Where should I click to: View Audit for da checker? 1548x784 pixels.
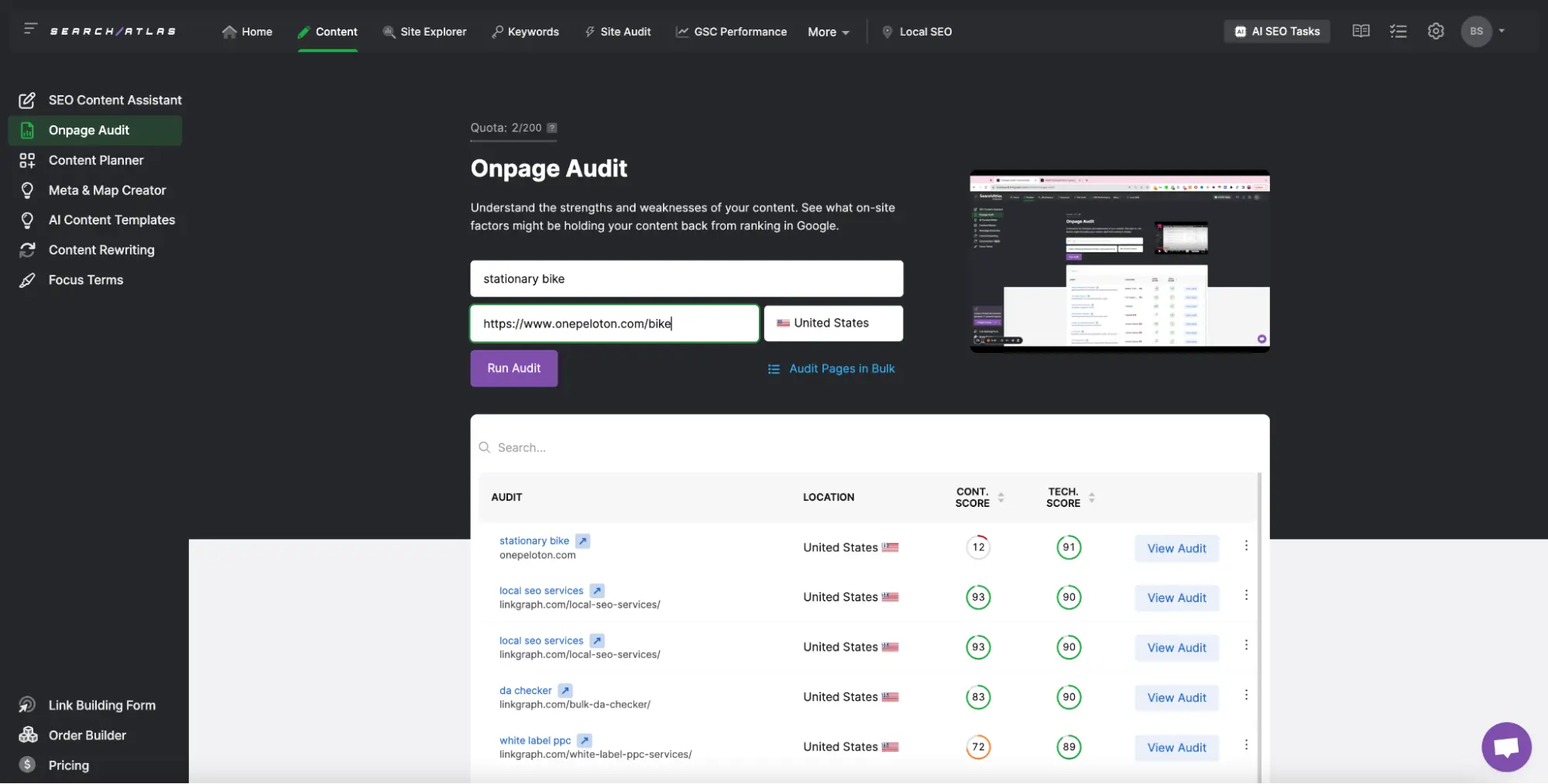pyautogui.click(x=1176, y=697)
